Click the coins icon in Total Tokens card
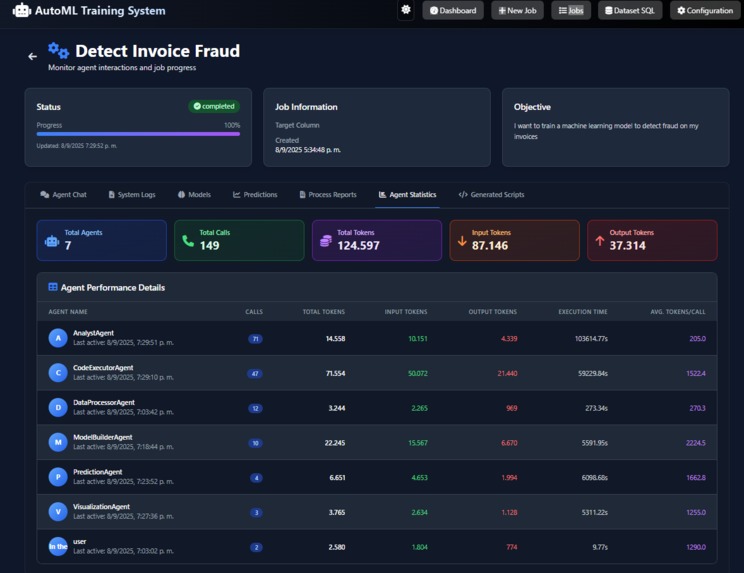744x573 pixels. pos(326,241)
